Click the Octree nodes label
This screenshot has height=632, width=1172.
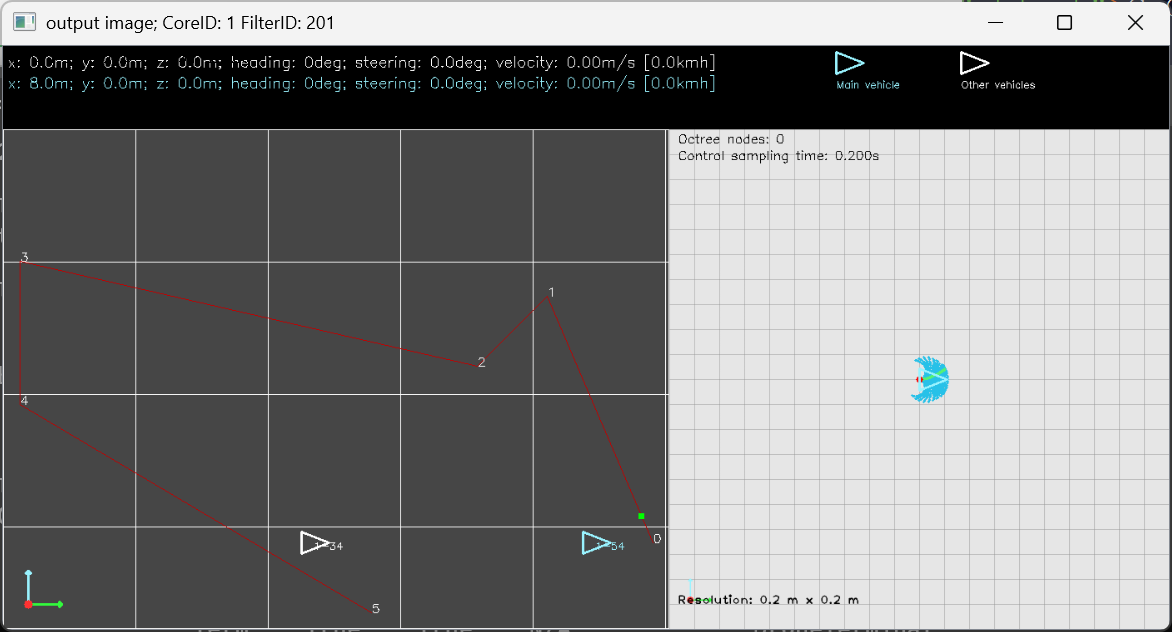(x=731, y=139)
